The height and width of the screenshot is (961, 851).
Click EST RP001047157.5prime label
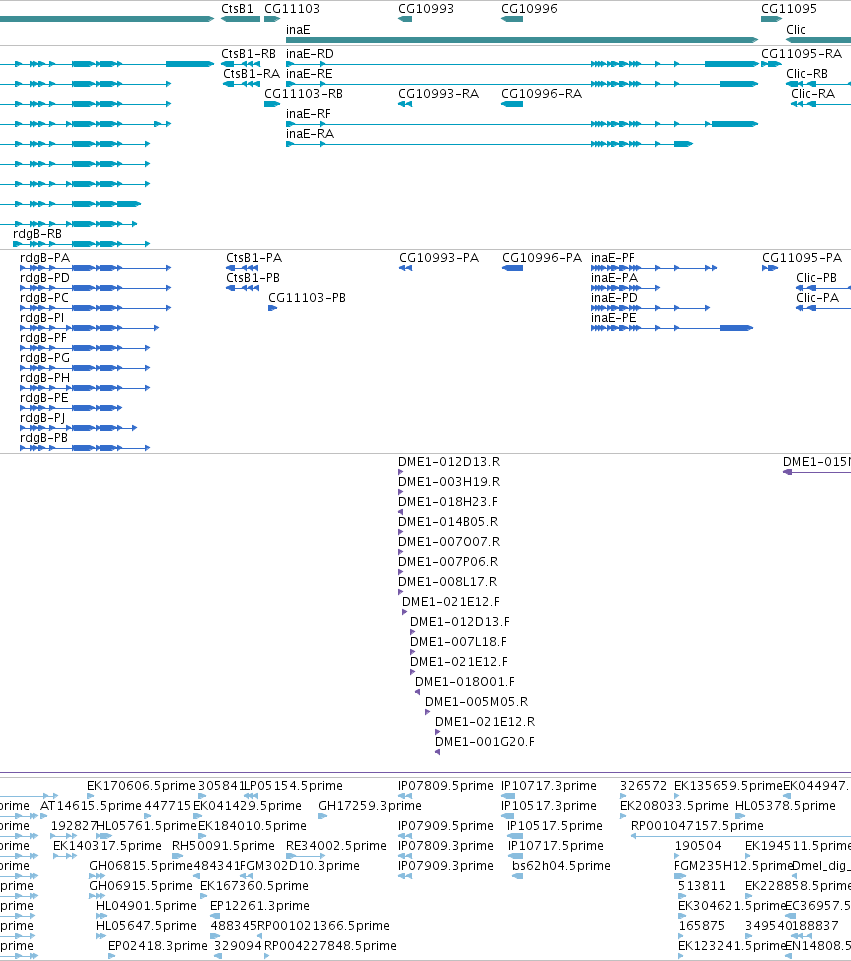pyautogui.click(x=697, y=826)
